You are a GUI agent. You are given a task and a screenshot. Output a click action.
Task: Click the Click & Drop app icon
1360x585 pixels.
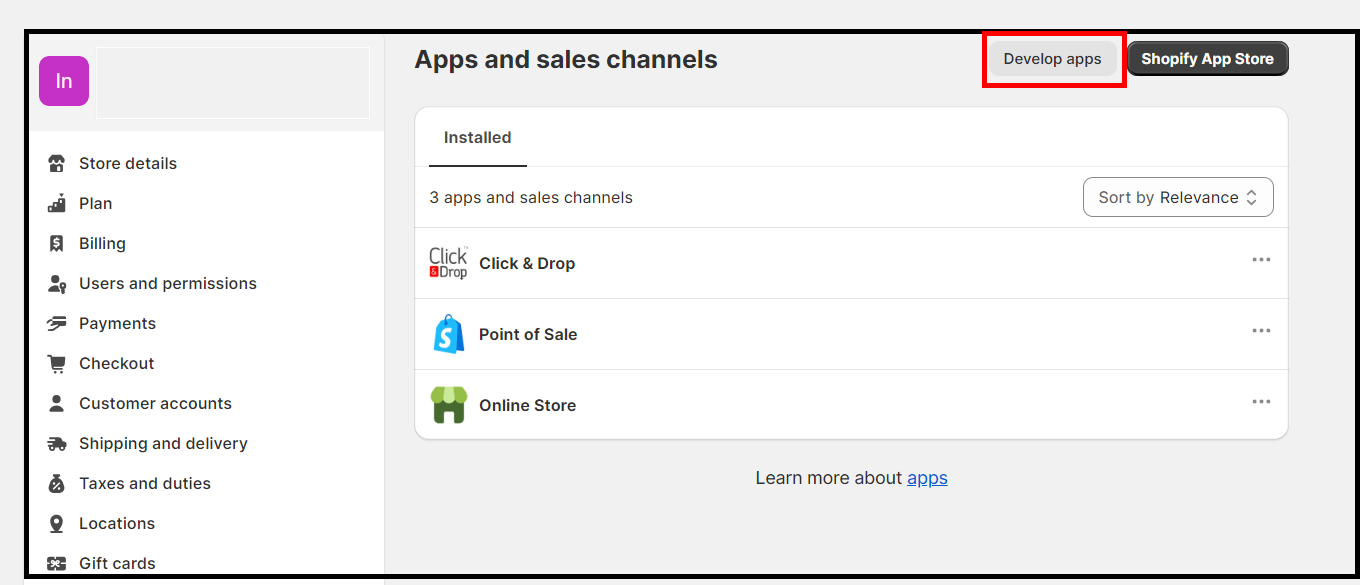pos(448,262)
